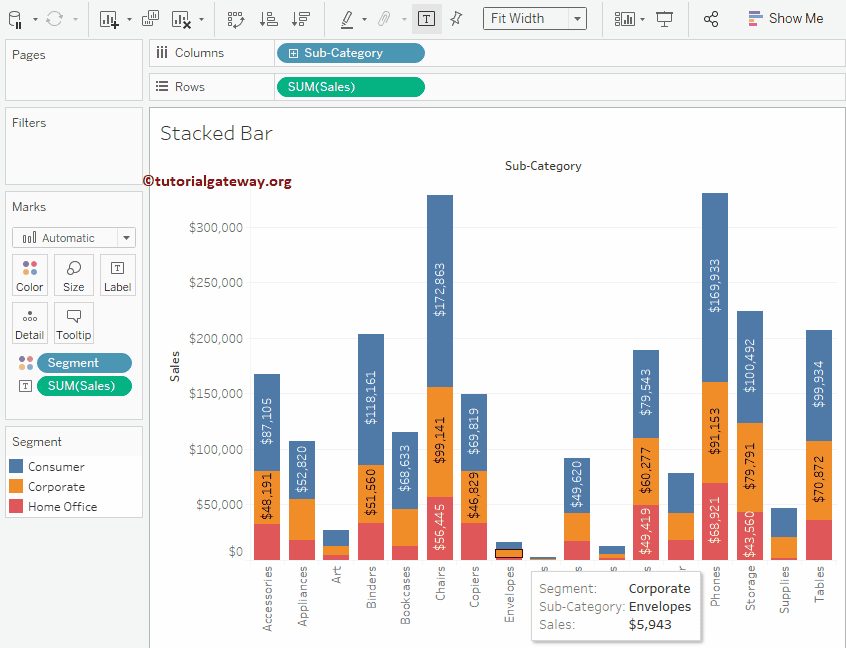Image resolution: width=846 pixels, height=648 pixels.
Task: Click the Segment pill in Marks card
Action: [84, 363]
